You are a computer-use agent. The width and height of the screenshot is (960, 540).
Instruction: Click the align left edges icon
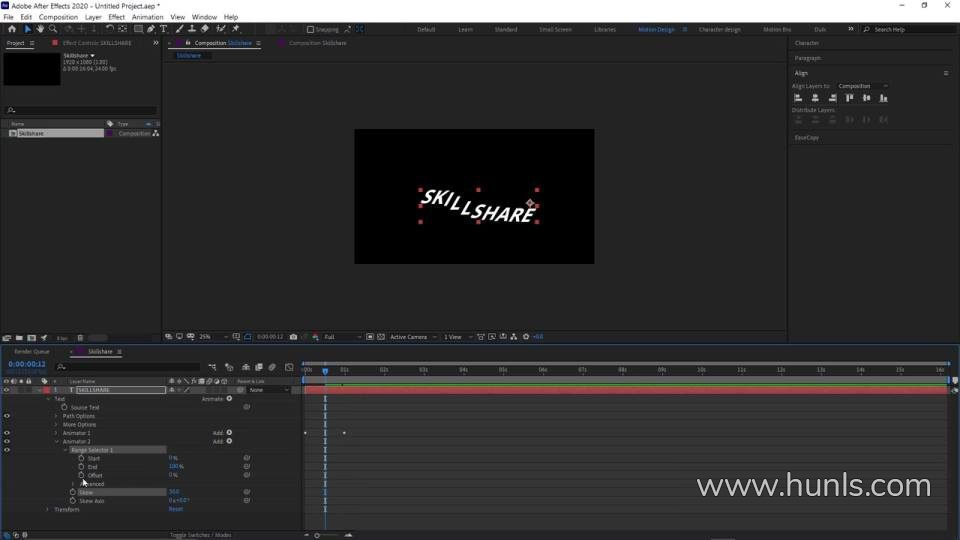(798, 98)
